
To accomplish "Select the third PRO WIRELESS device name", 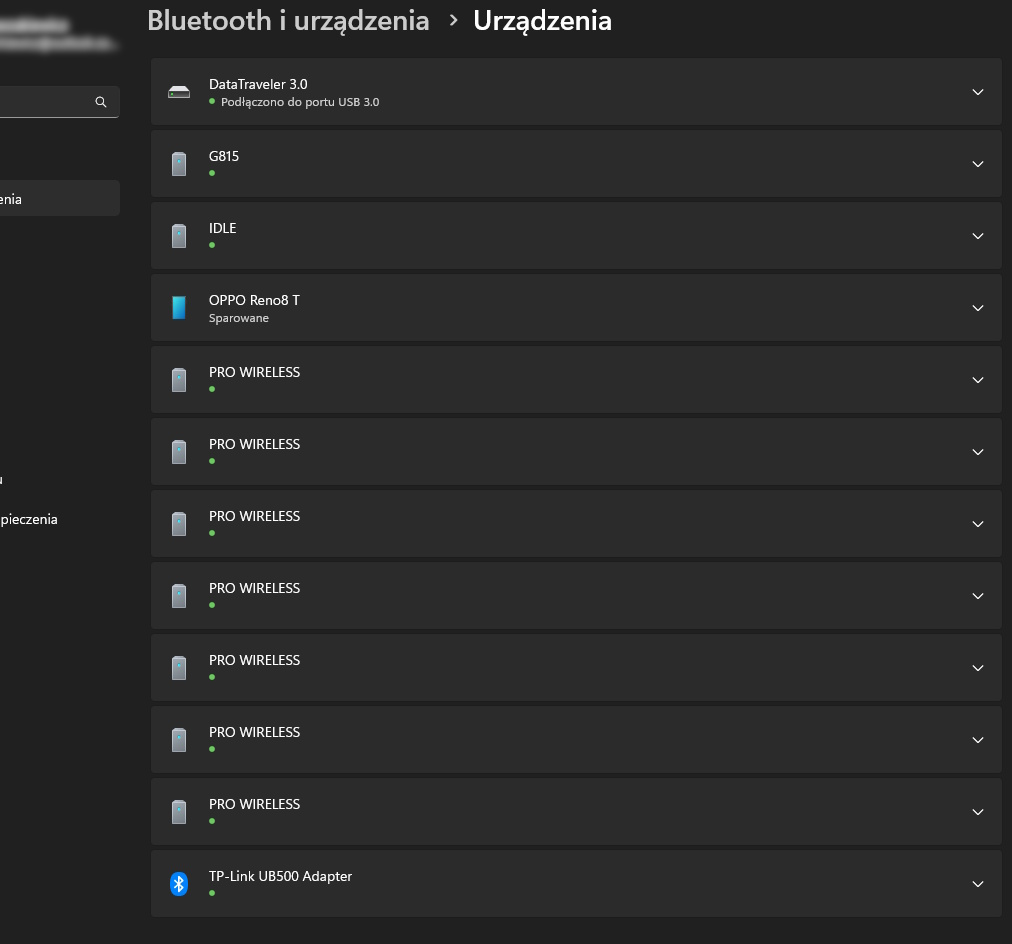I will [x=254, y=516].
